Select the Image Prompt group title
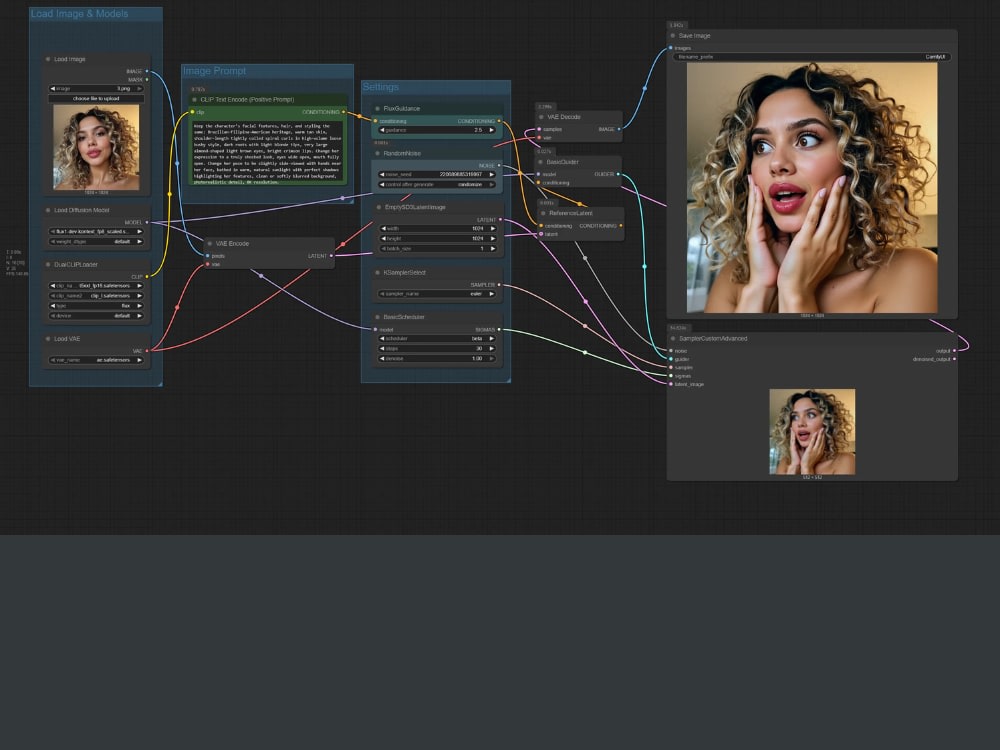This screenshot has height=750, width=1000. [215, 71]
